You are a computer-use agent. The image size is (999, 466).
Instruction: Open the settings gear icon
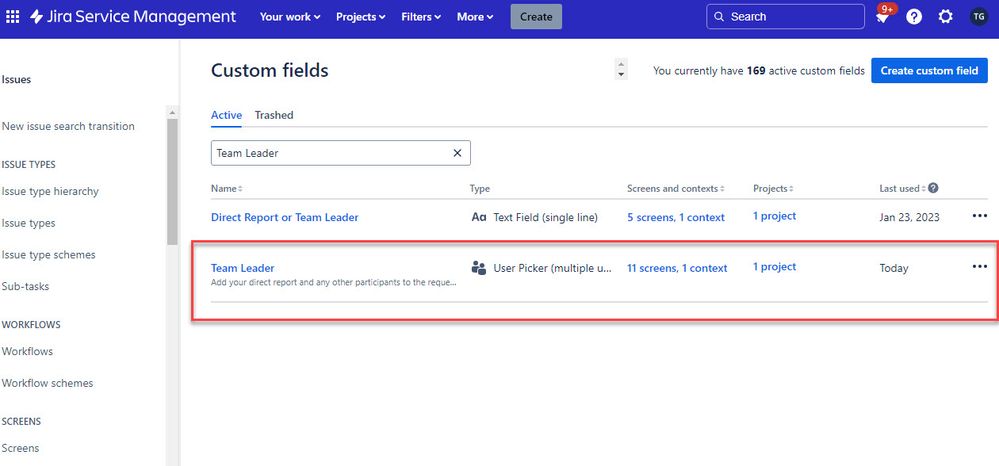[x=946, y=17]
